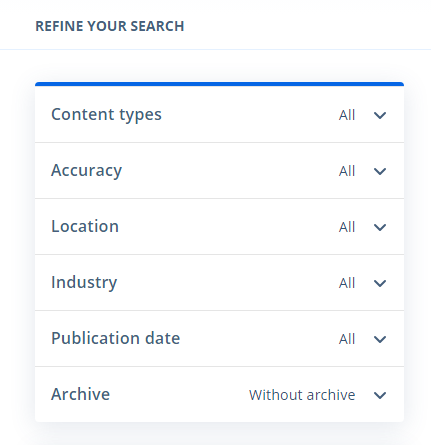Click 'All' beside Publication date
The height and width of the screenshot is (445, 431).
click(x=347, y=339)
